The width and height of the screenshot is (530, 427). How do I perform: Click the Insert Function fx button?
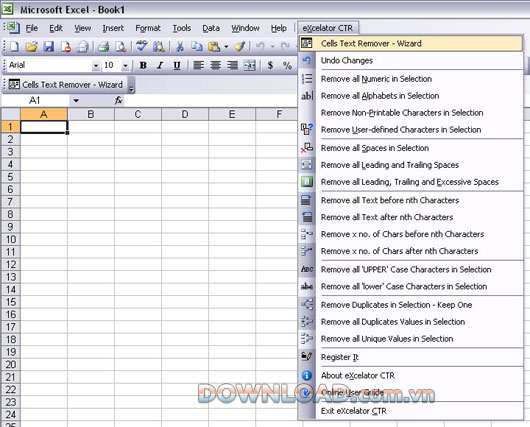[x=118, y=100]
